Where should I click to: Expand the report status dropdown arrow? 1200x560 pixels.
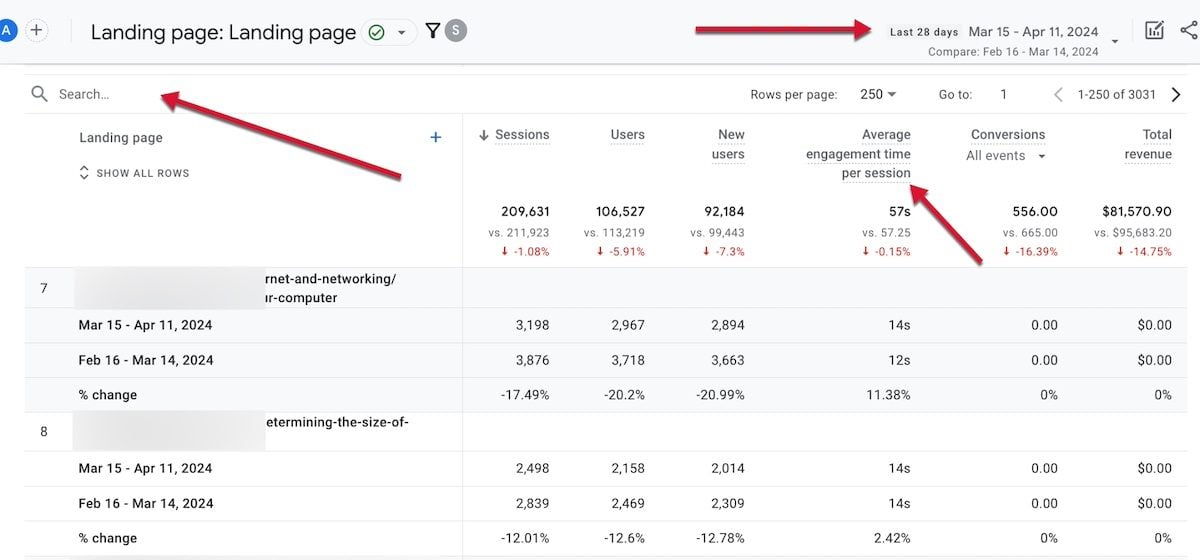pyautogui.click(x=401, y=32)
